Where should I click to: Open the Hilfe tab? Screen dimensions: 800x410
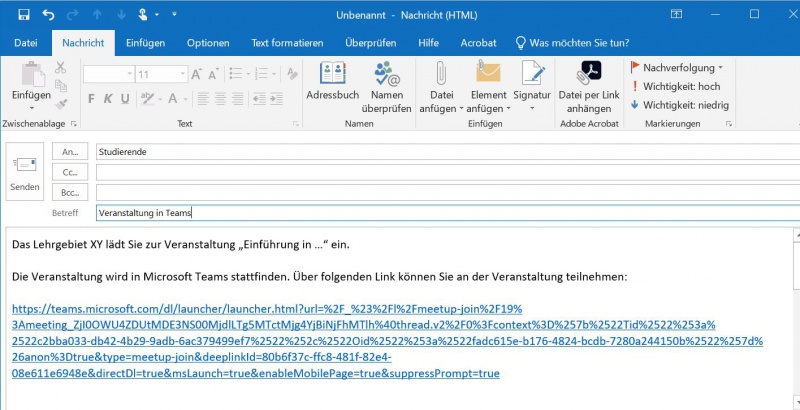pyautogui.click(x=429, y=43)
